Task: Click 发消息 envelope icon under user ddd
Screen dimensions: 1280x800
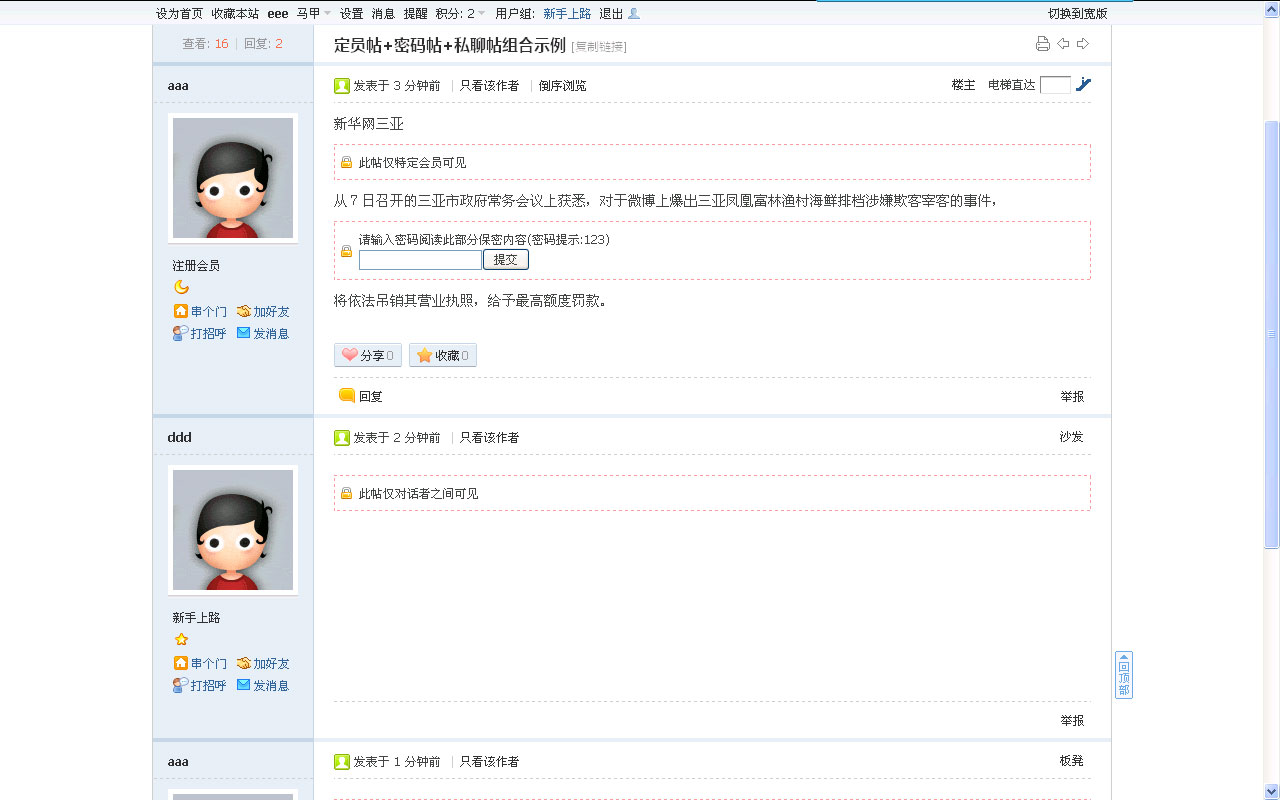Action: [244, 685]
